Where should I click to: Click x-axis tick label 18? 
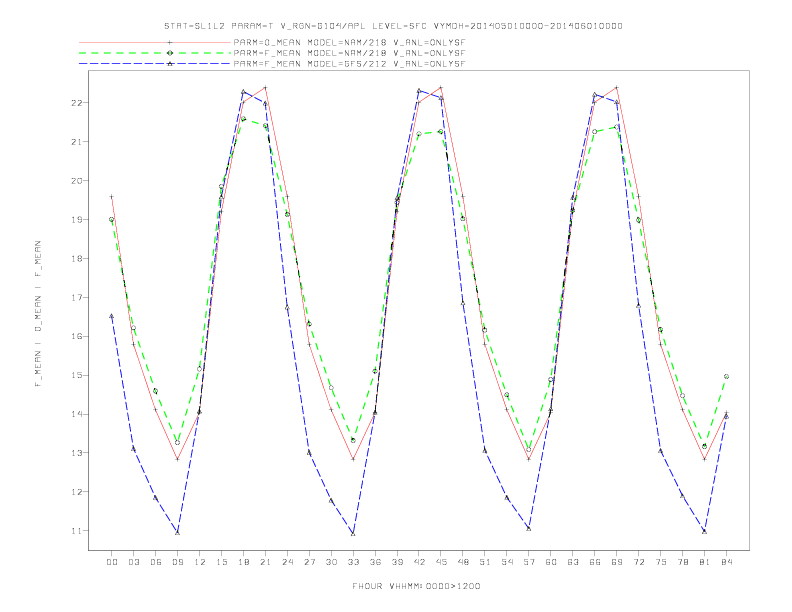point(243,562)
